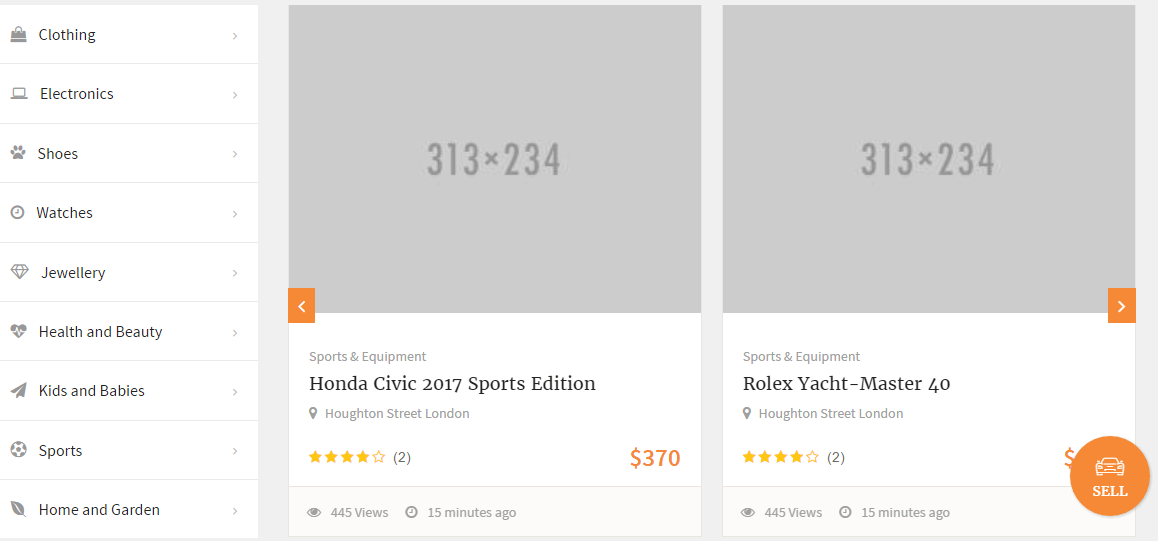Go to next slide in carousel
This screenshot has width=1158, height=541.
pyautogui.click(x=1121, y=306)
